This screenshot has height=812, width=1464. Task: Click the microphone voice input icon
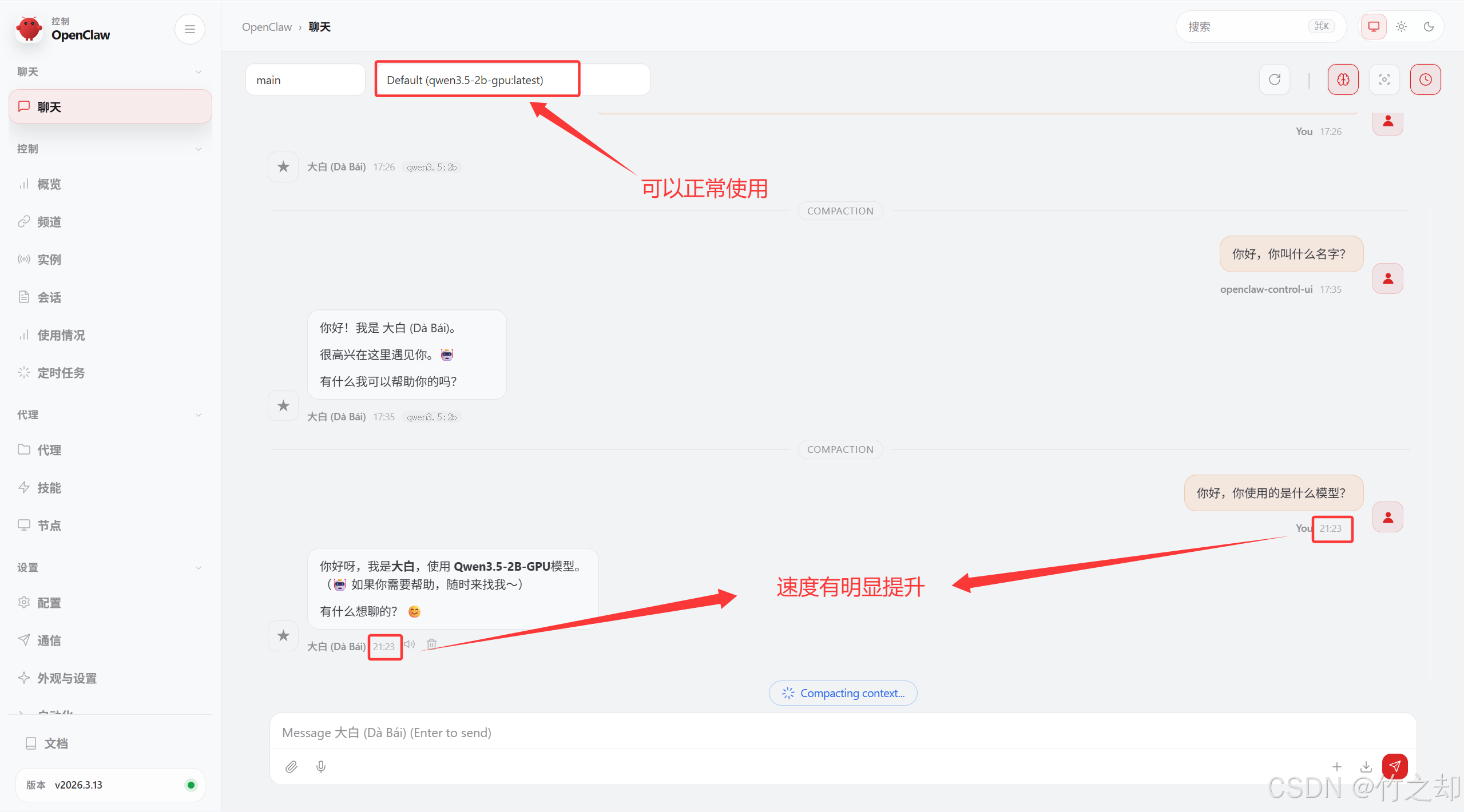(x=321, y=767)
